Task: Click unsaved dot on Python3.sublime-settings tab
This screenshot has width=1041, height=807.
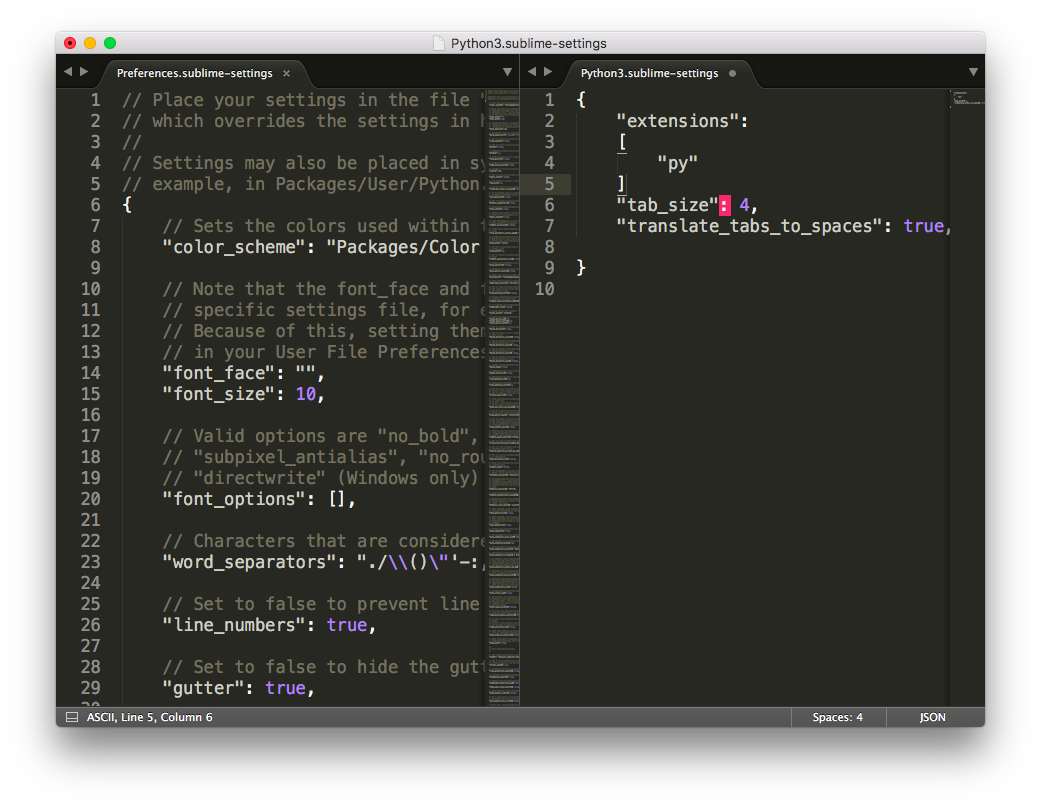Action: (732, 73)
